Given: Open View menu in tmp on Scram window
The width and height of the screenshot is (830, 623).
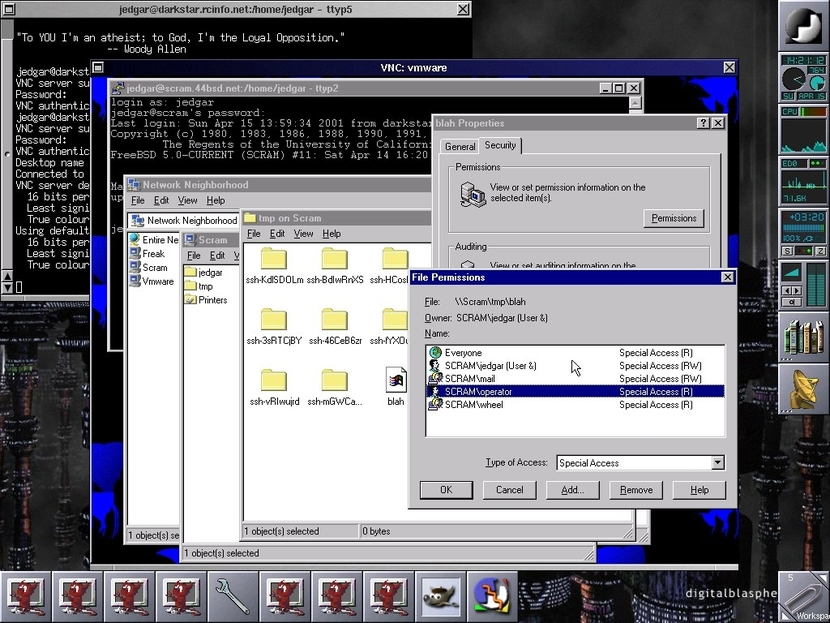Looking at the screenshot, I should click(303, 233).
